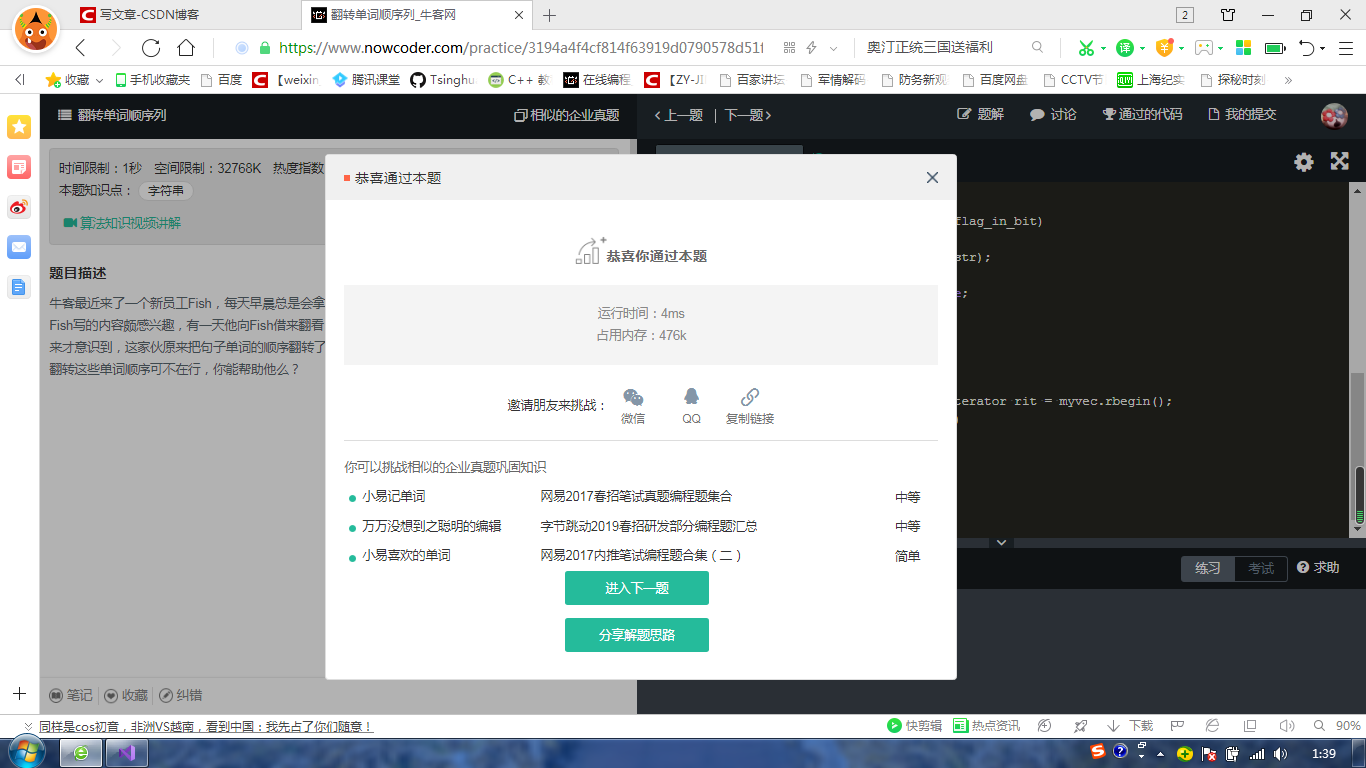Collapse code panel with down chevron
The width and height of the screenshot is (1366, 768).
1000,541
